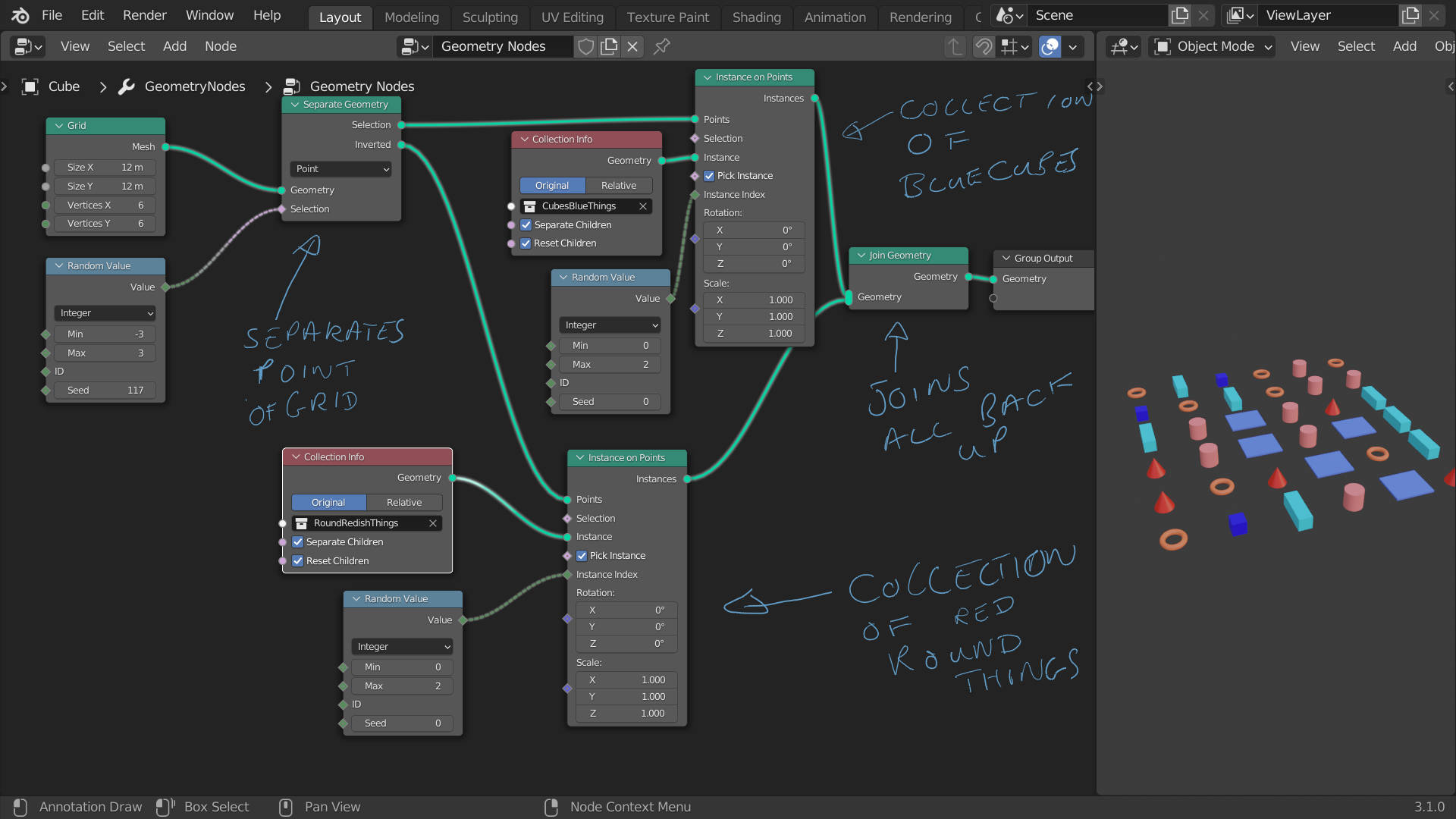Open the Blender application menu icon
Image resolution: width=1456 pixels, height=819 pixels.
pos(19,15)
